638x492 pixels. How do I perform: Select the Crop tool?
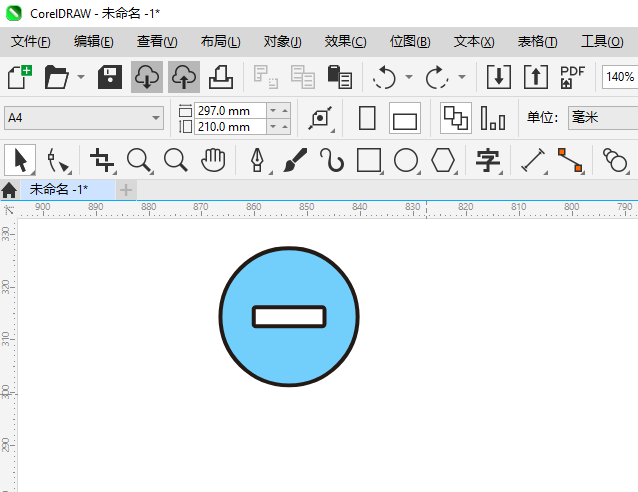click(102, 160)
